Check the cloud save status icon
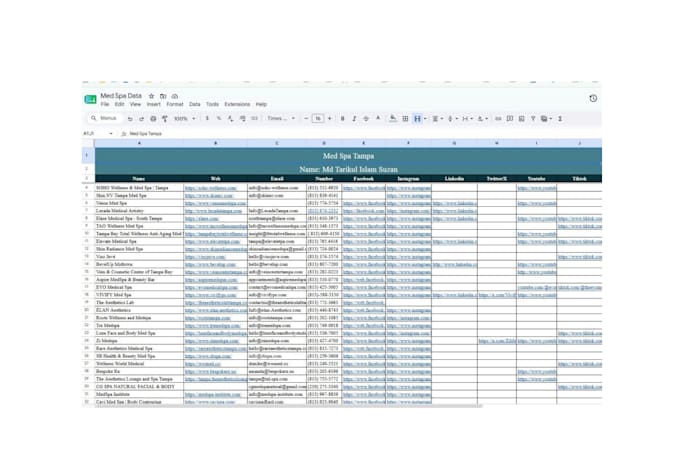Screen dimensions: 680x459 175,96
